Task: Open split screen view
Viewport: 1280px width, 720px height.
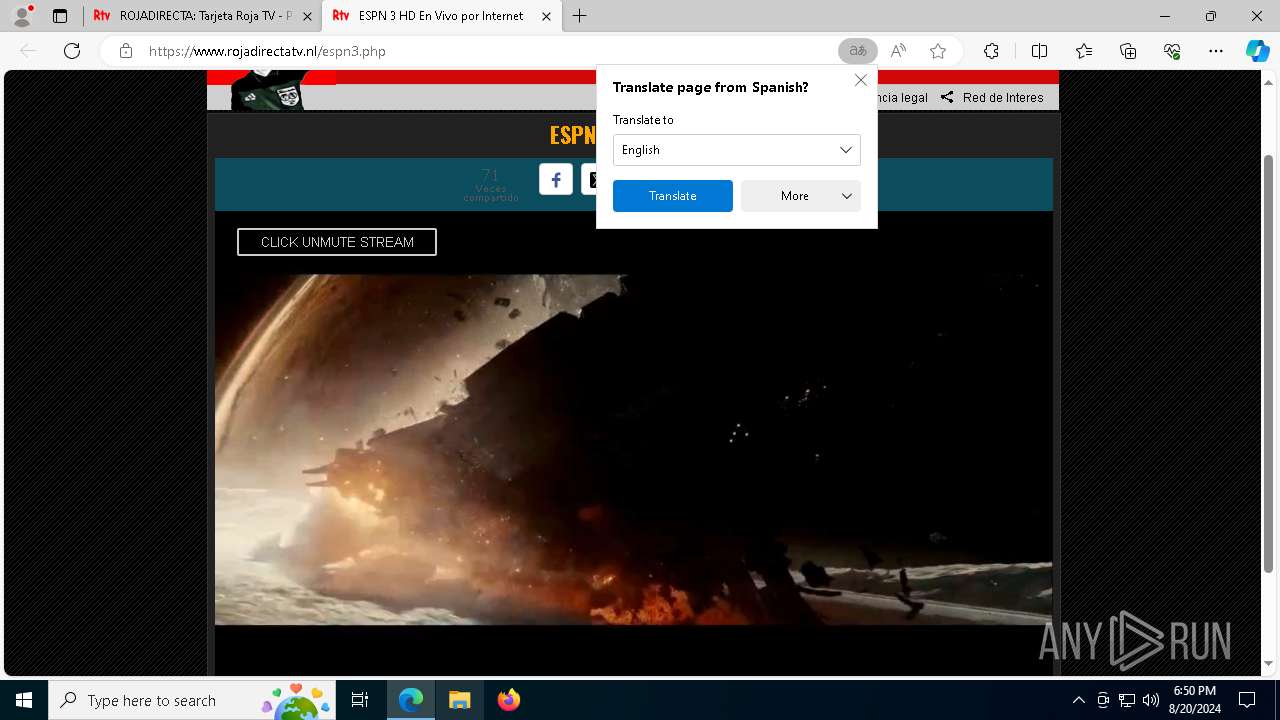Action: (1039, 51)
